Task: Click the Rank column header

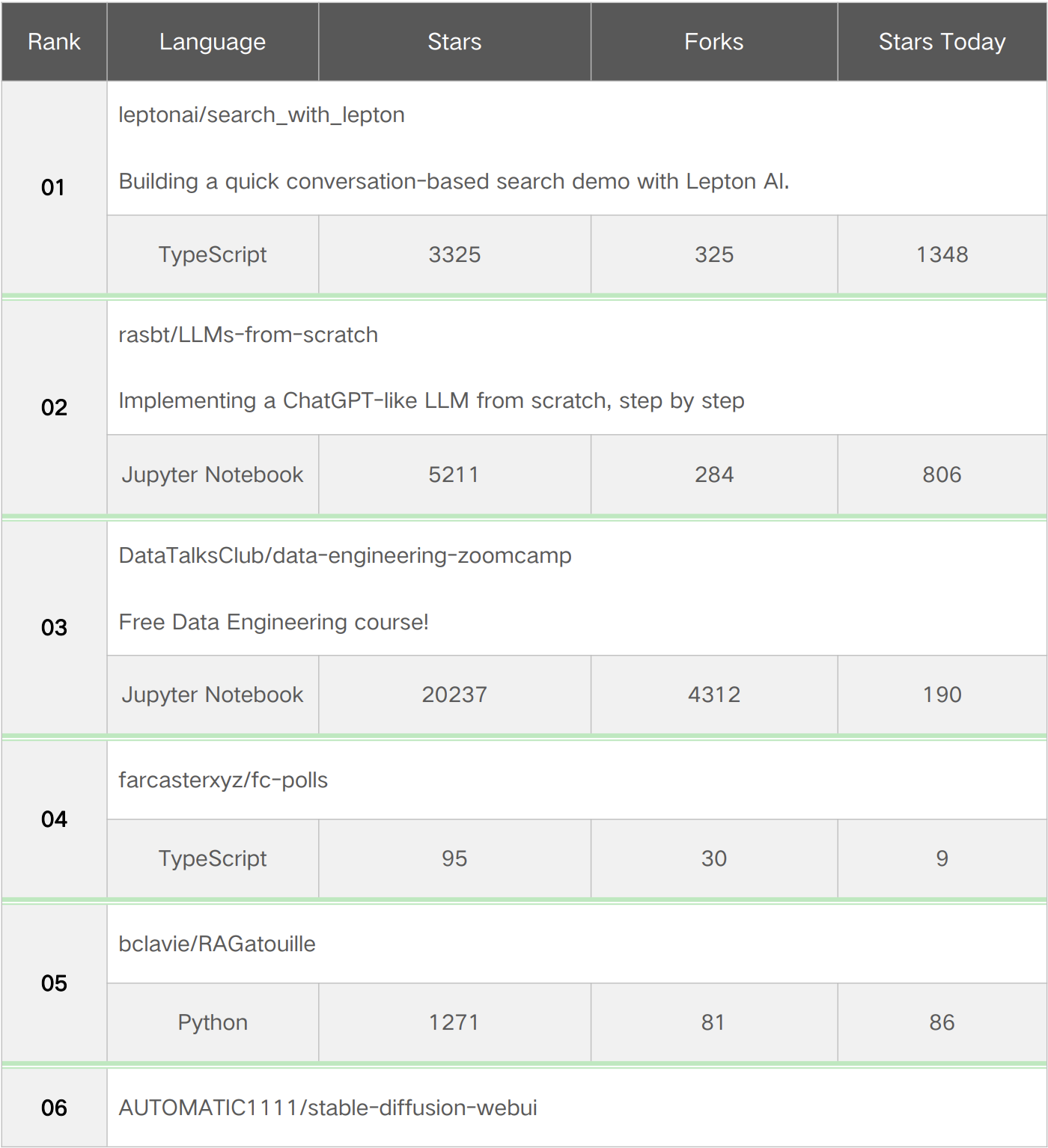Action: click(54, 42)
